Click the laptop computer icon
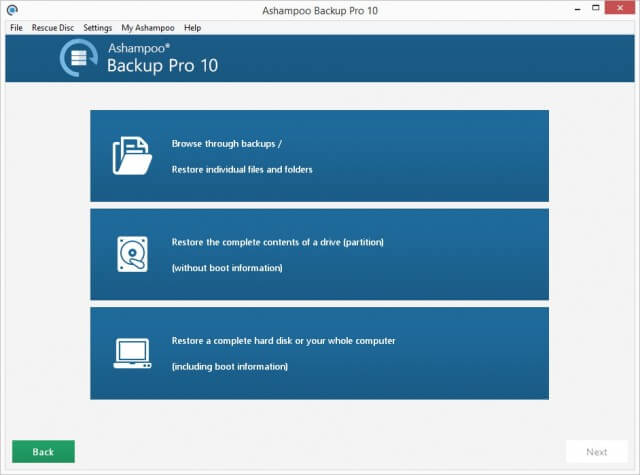Image resolution: width=640 pixels, height=475 pixels. click(132, 353)
